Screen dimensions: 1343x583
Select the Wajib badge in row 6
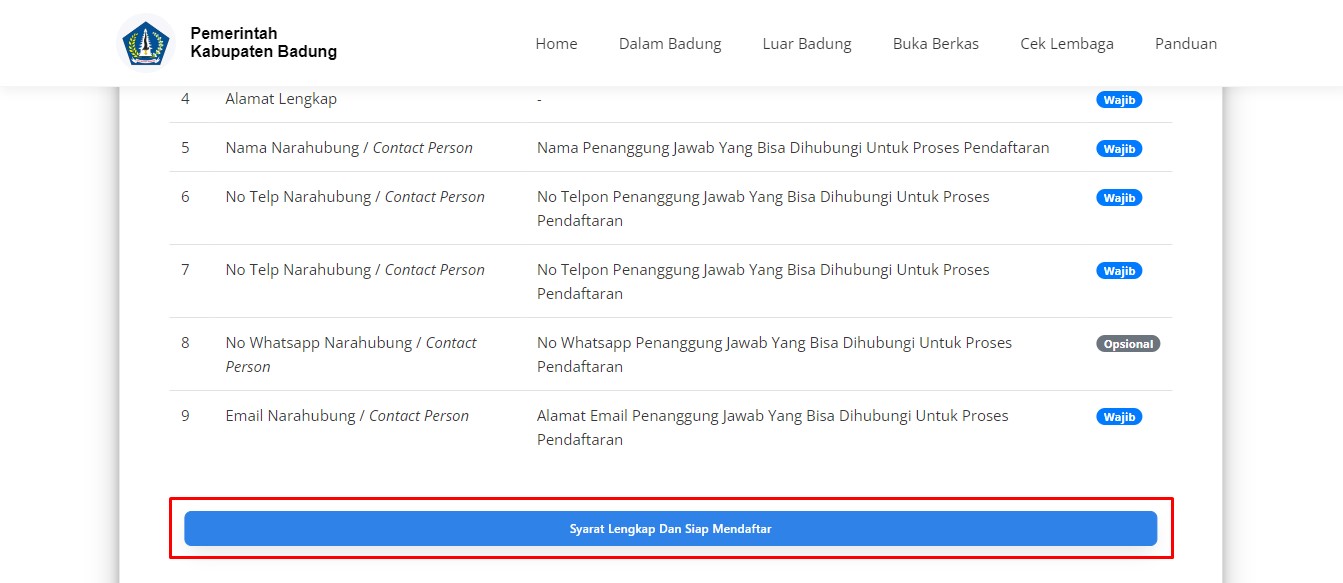click(x=1118, y=198)
